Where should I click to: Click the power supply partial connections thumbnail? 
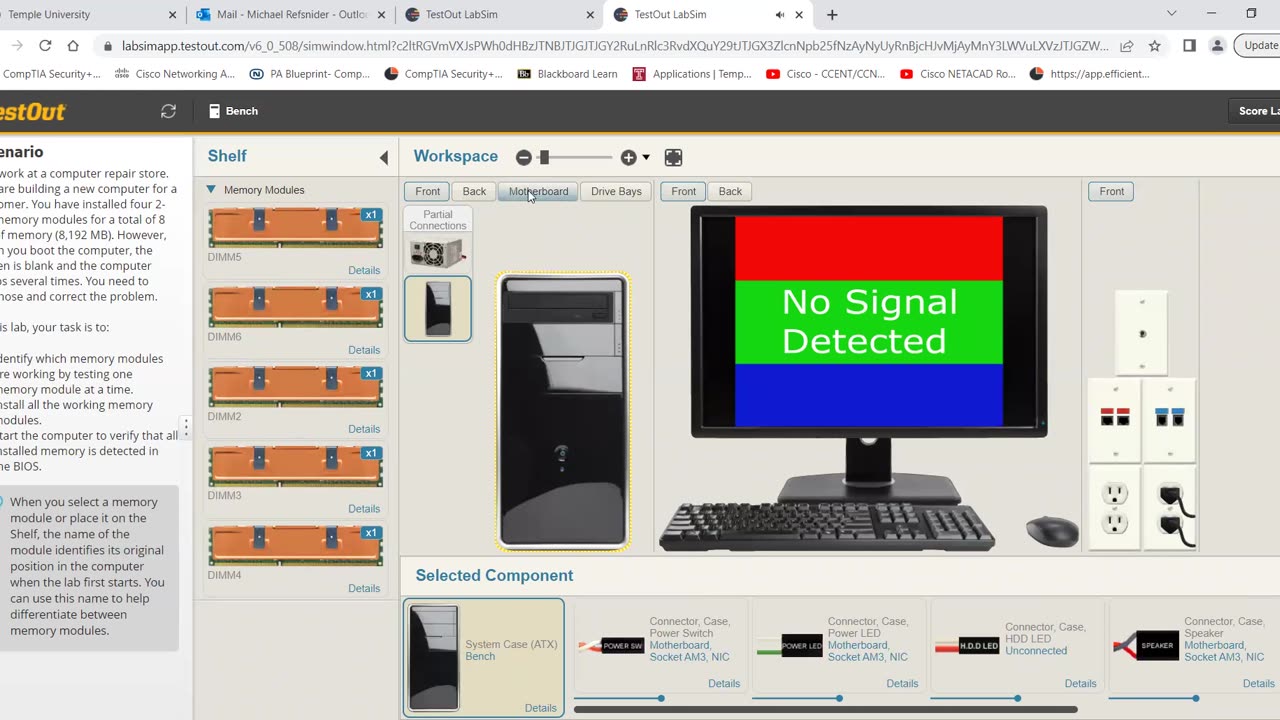(437, 253)
